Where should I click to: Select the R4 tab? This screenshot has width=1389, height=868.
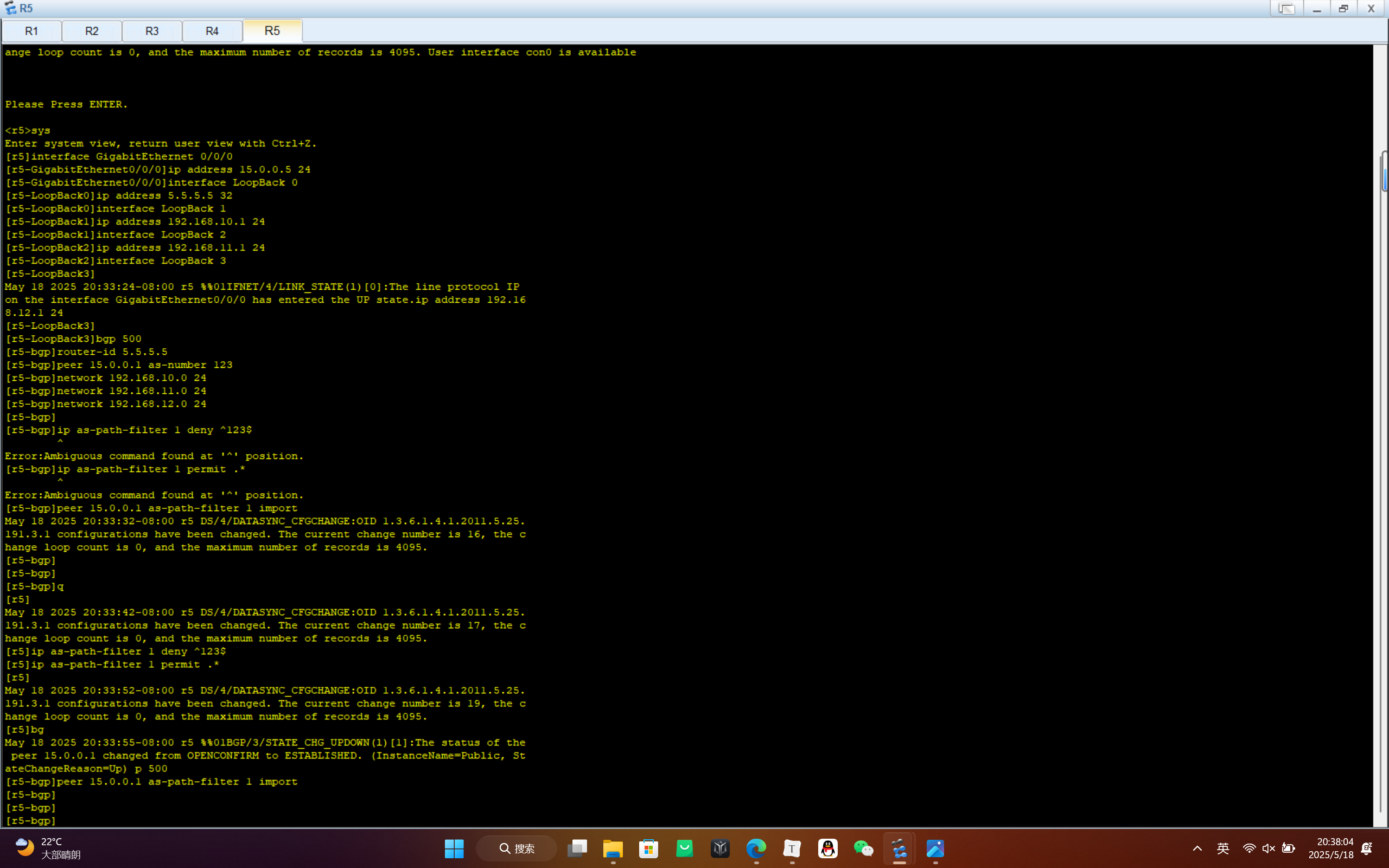tap(212, 31)
